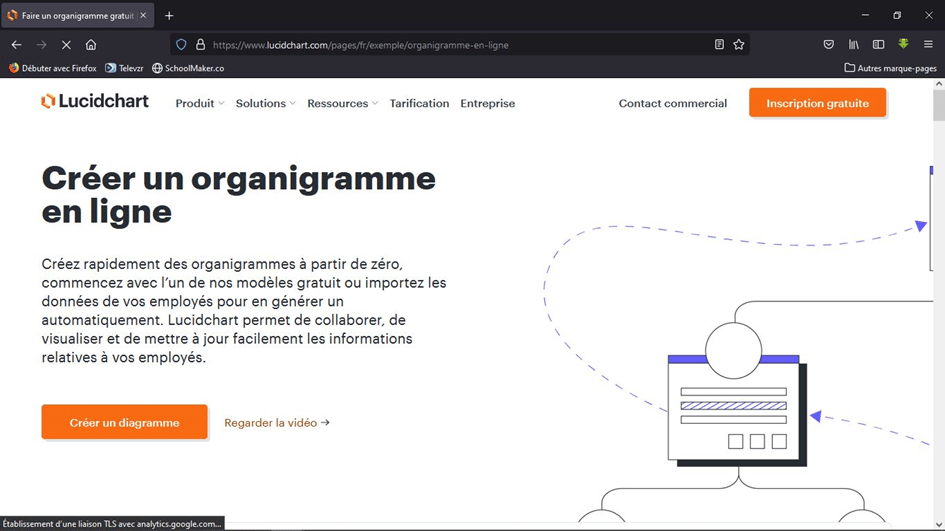The width and height of the screenshot is (945, 531).
Task: Open the tracking protection shield
Action: coord(181,45)
